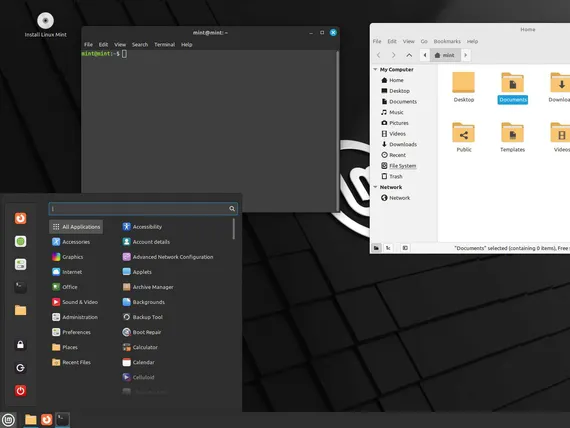Open the Templates folder in file manager

[513, 137]
